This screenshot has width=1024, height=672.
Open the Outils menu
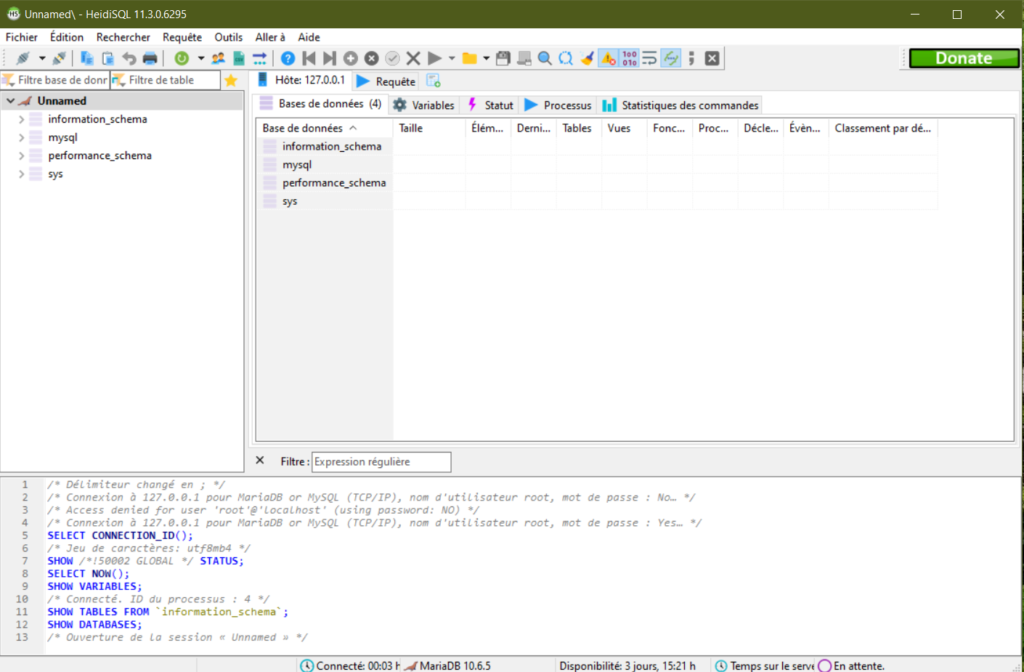[x=229, y=37]
